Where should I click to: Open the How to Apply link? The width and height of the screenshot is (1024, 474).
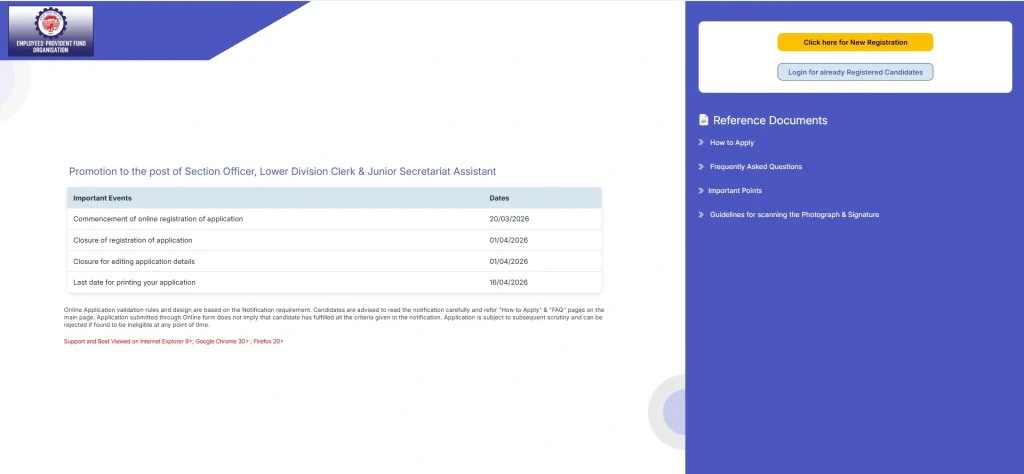(x=732, y=143)
